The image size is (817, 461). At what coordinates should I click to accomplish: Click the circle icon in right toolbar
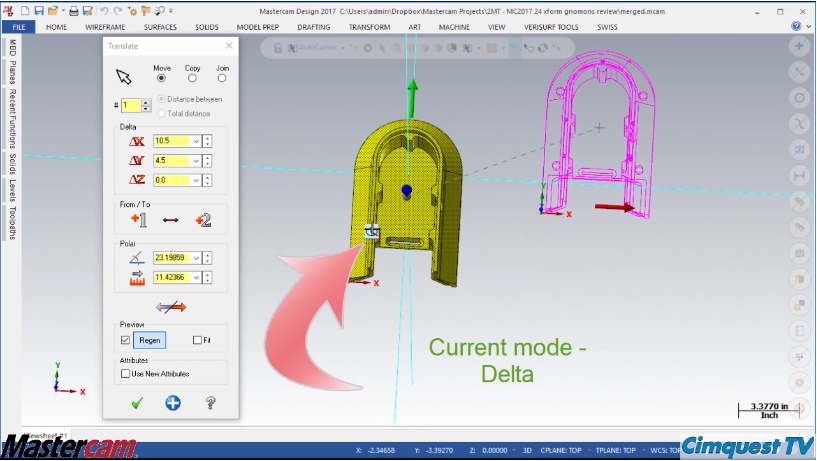click(x=799, y=97)
